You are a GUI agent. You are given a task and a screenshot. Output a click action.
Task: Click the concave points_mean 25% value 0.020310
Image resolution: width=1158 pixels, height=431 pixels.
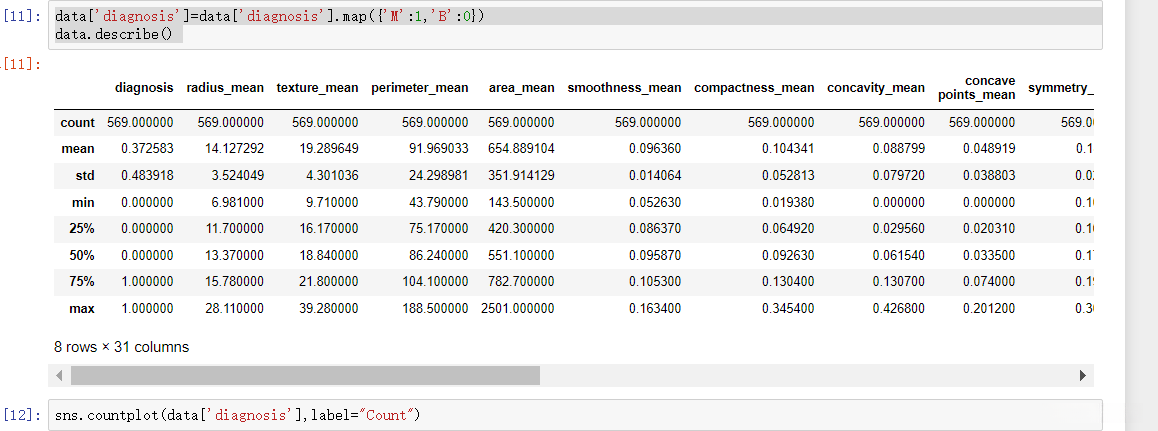(x=989, y=229)
